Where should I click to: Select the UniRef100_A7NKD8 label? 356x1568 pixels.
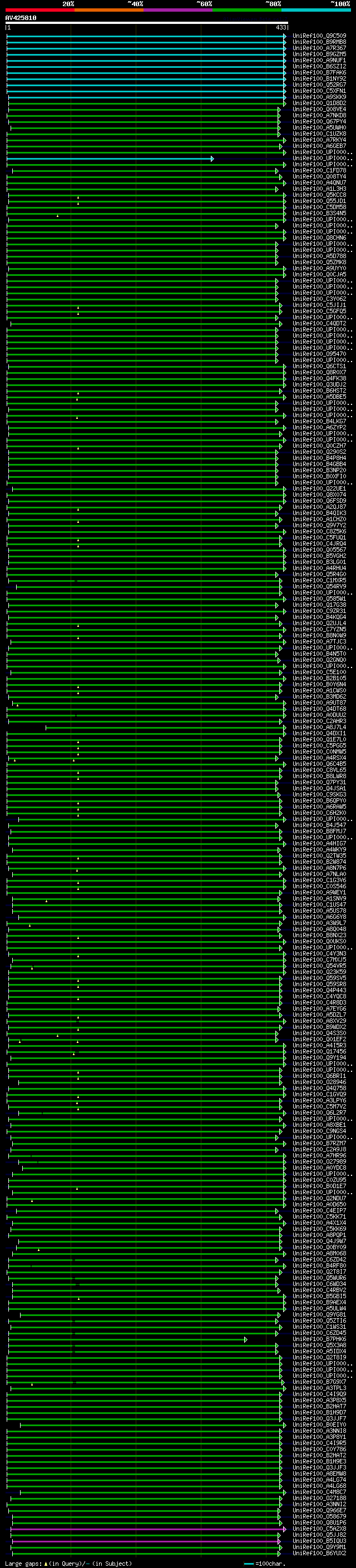319,115
